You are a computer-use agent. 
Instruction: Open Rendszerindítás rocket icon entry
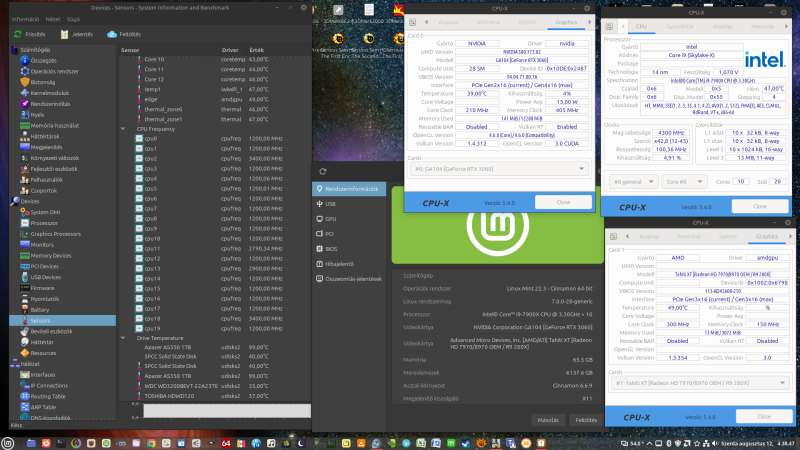pos(24,104)
